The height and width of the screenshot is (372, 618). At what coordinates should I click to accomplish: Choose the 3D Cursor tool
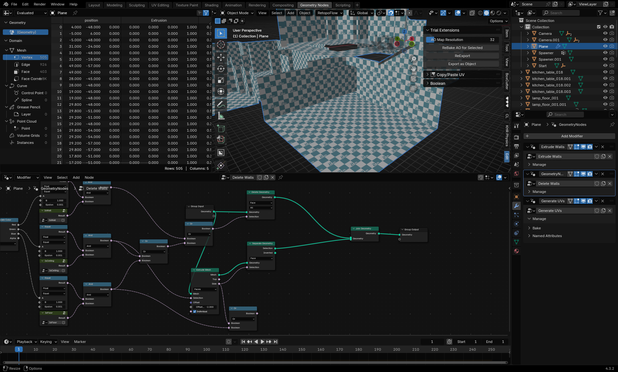(221, 45)
